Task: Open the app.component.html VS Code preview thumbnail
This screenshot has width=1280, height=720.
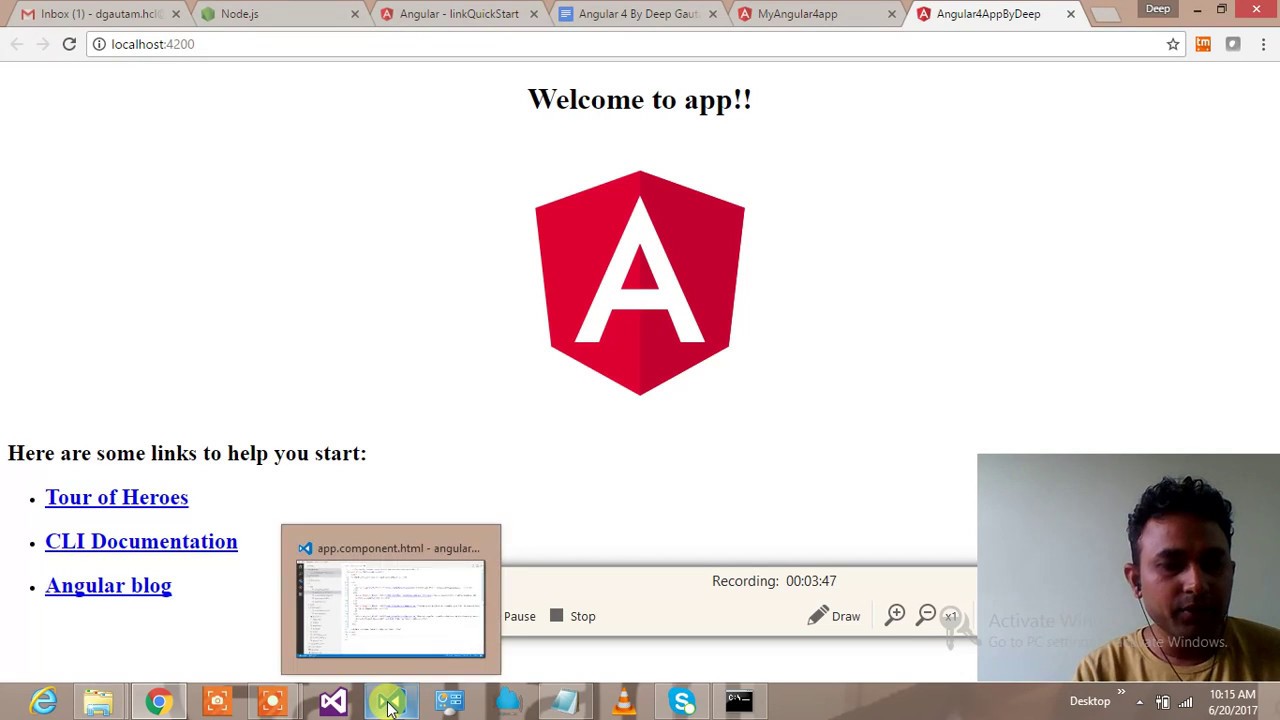Action: tap(391, 609)
